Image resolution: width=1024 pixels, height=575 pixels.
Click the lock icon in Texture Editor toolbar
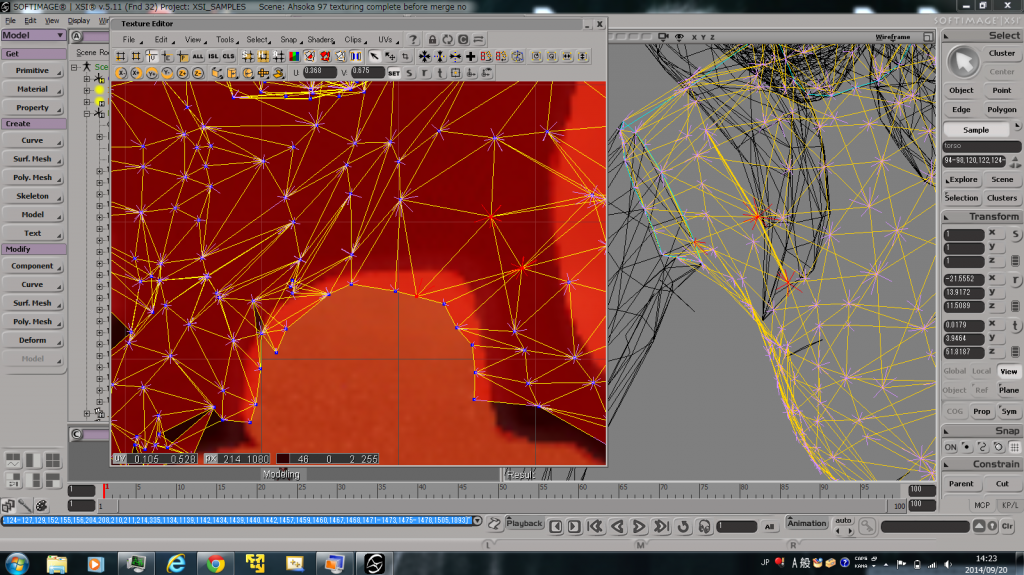coord(432,40)
